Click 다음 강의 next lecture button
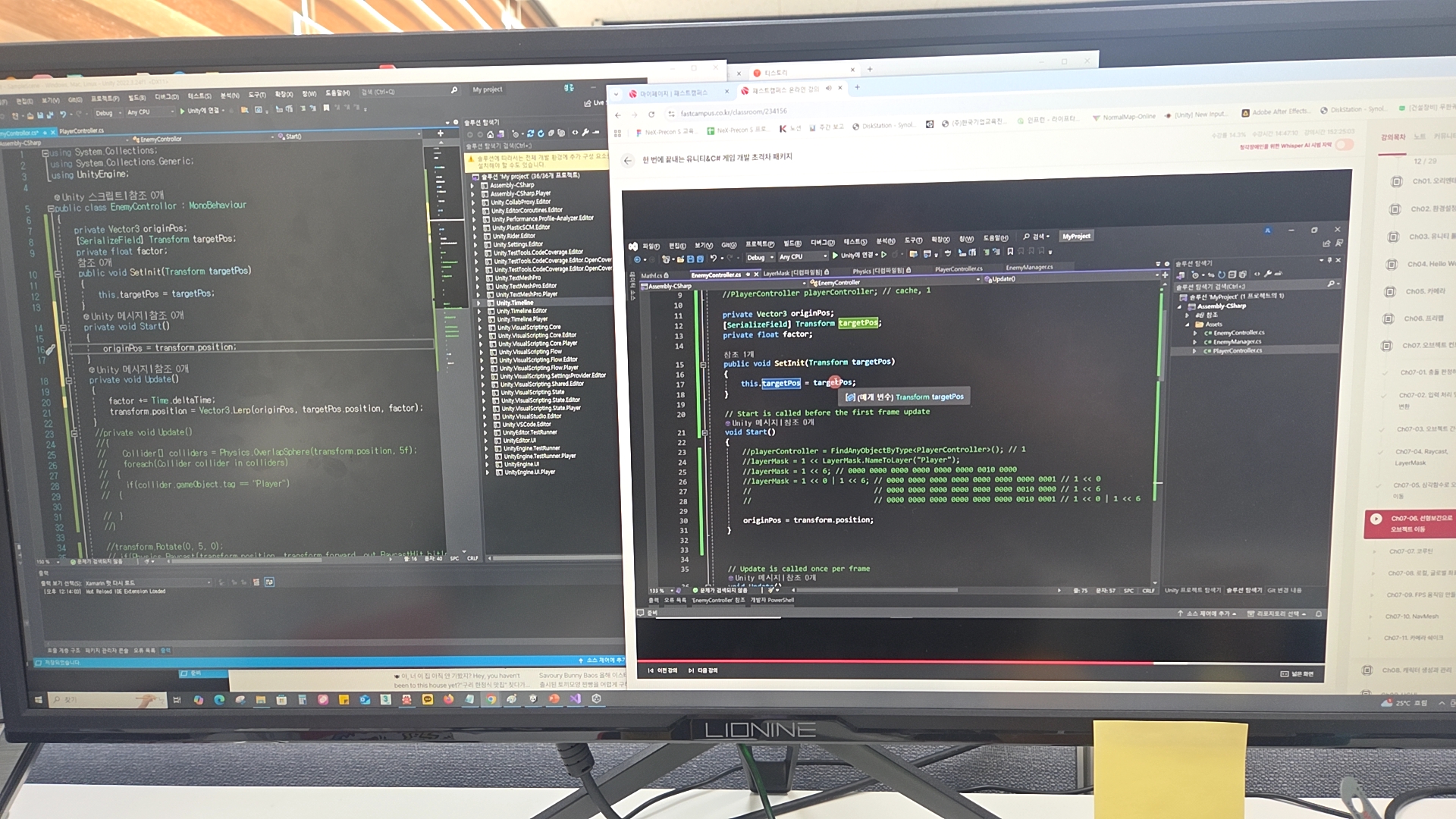The width and height of the screenshot is (1456, 819). 702,670
